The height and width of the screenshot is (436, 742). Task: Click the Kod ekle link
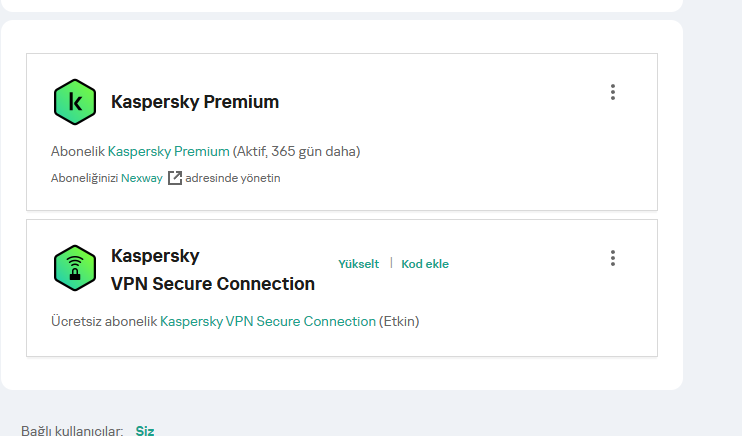425,264
